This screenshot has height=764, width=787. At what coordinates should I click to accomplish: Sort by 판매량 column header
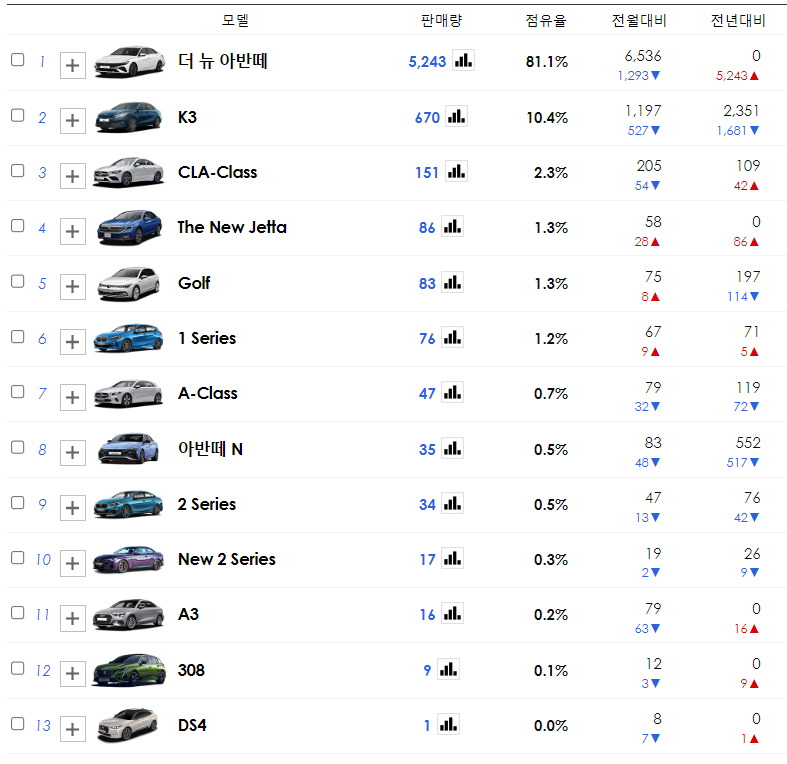click(x=441, y=20)
